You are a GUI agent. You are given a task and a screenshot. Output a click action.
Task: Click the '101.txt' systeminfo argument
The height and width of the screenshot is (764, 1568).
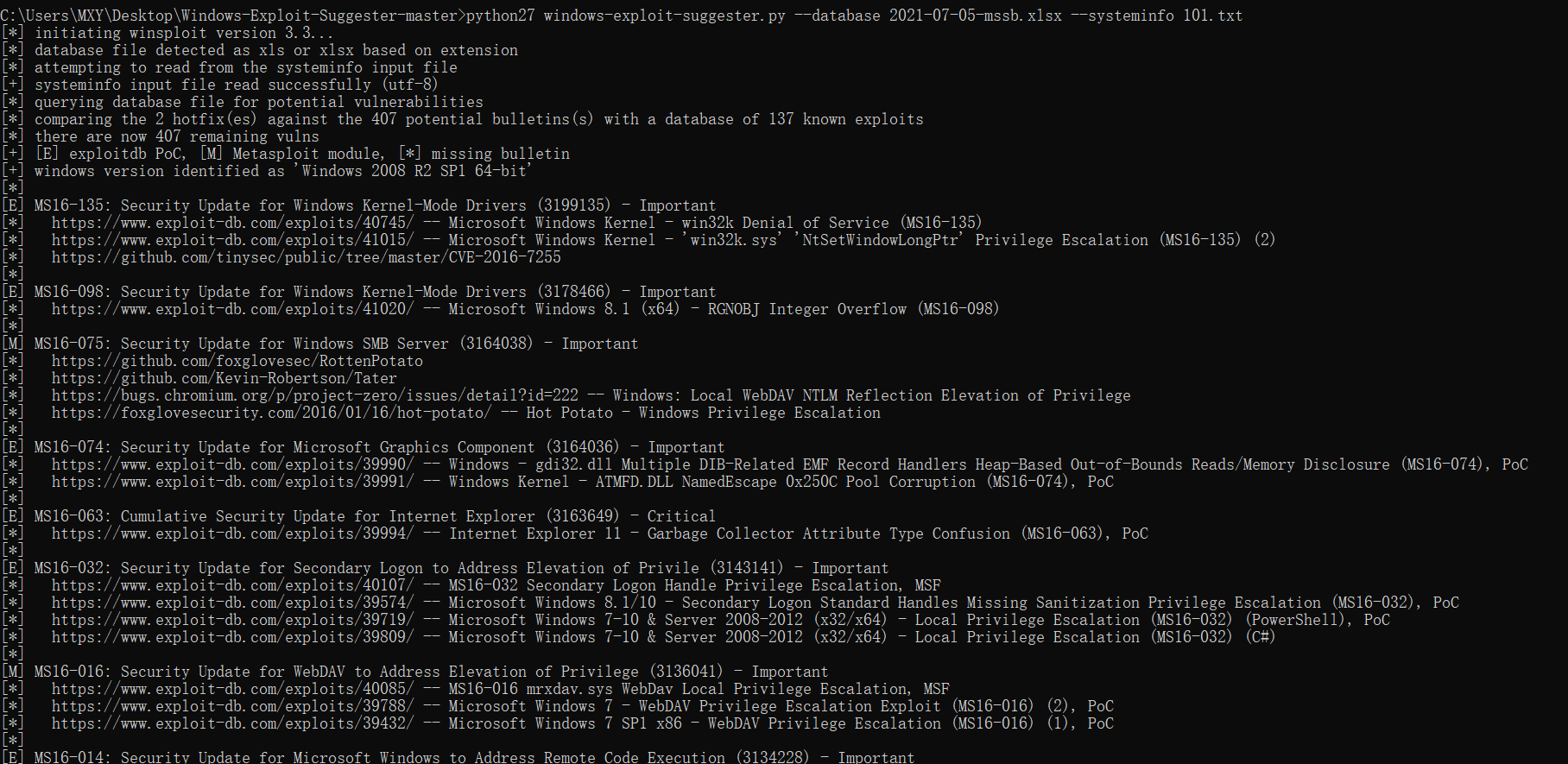pyautogui.click(x=1213, y=16)
